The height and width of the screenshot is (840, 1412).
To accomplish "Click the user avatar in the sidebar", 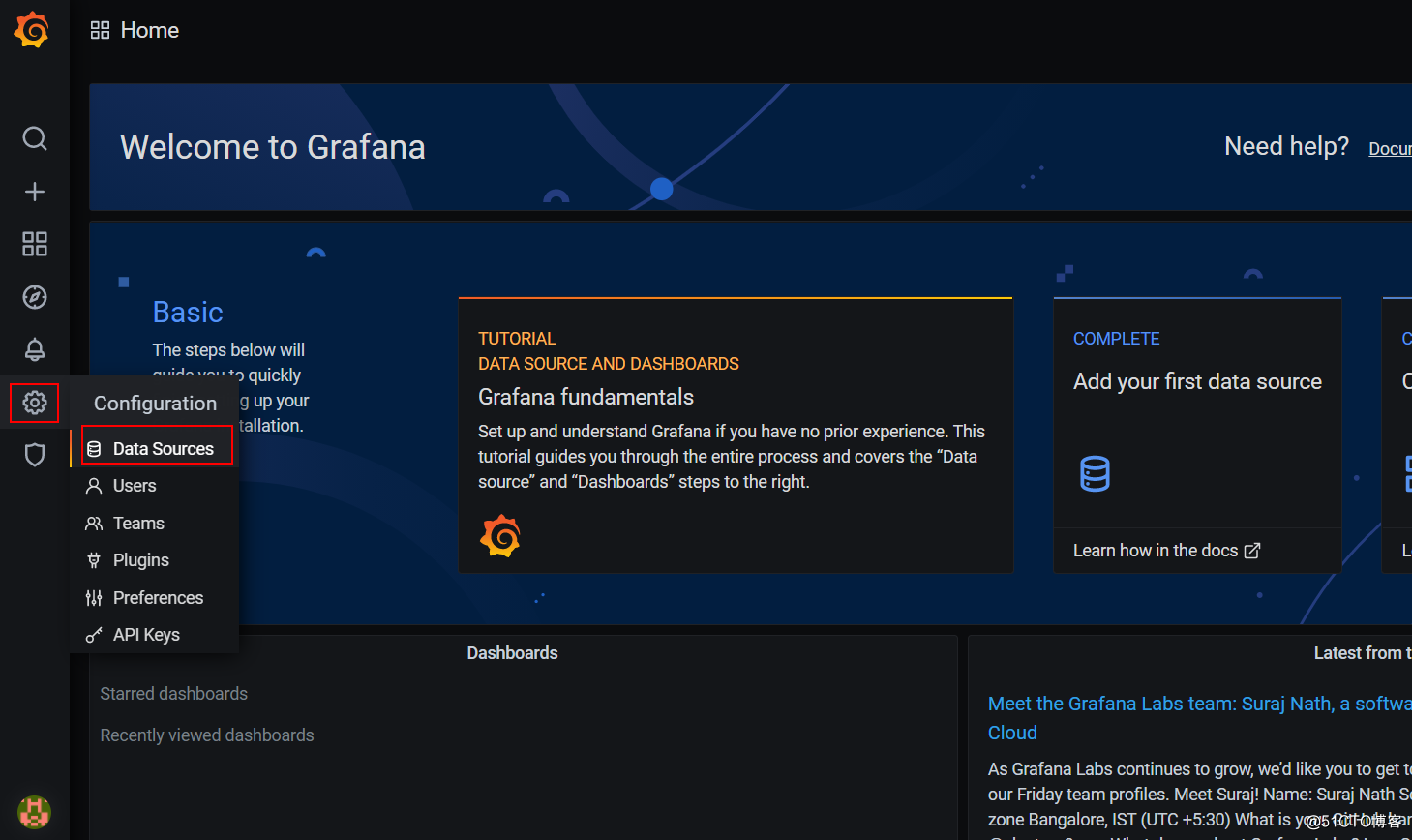I will 34,811.
